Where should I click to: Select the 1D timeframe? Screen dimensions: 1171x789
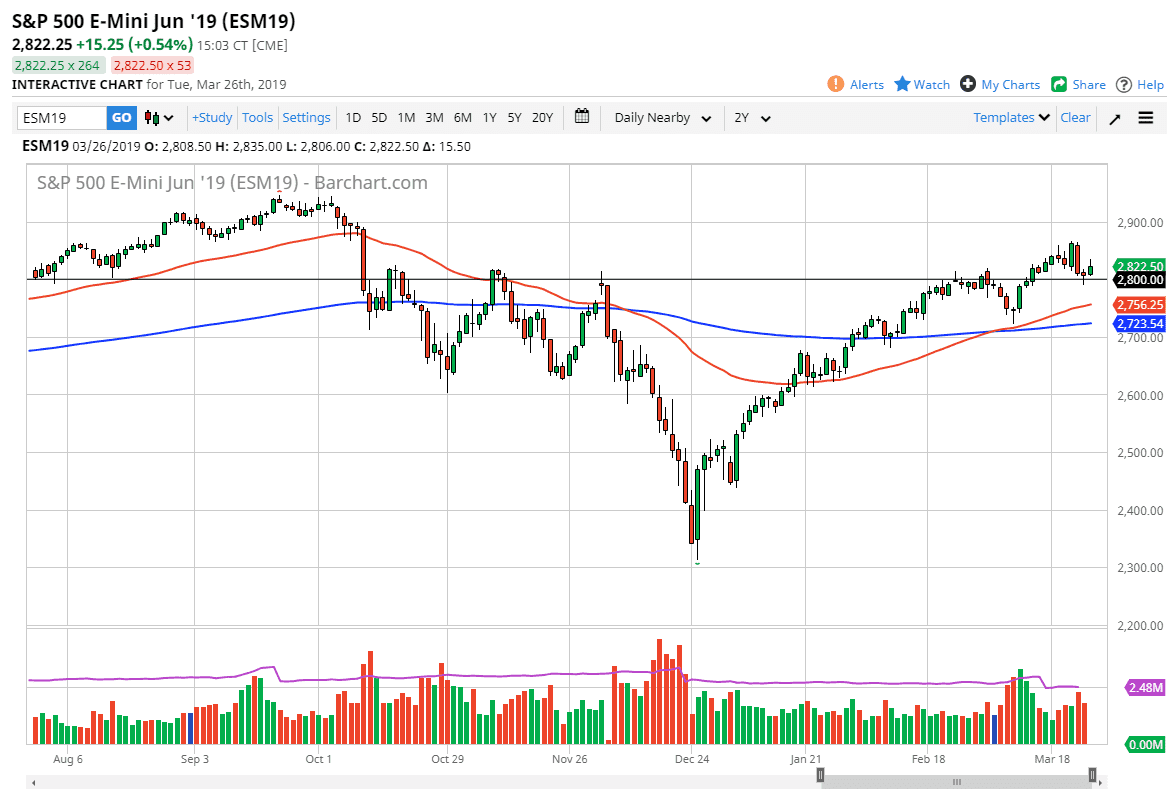(353, 118)
